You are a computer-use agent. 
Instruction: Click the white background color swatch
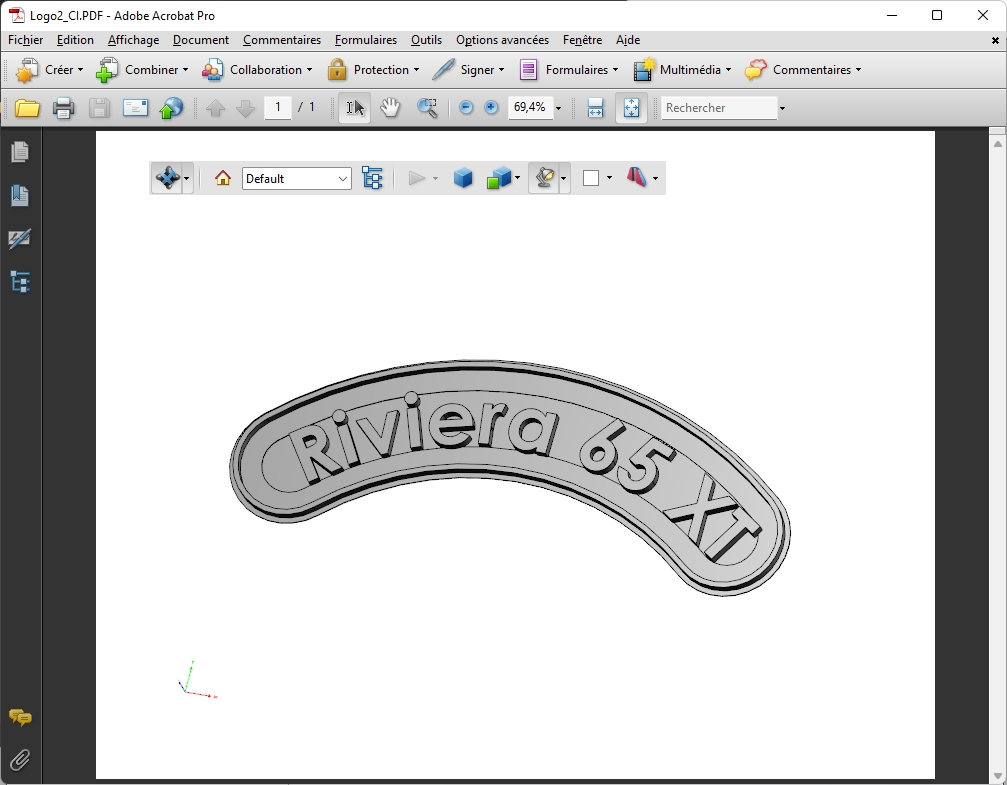pyautogui.click(x=591, y=178)
